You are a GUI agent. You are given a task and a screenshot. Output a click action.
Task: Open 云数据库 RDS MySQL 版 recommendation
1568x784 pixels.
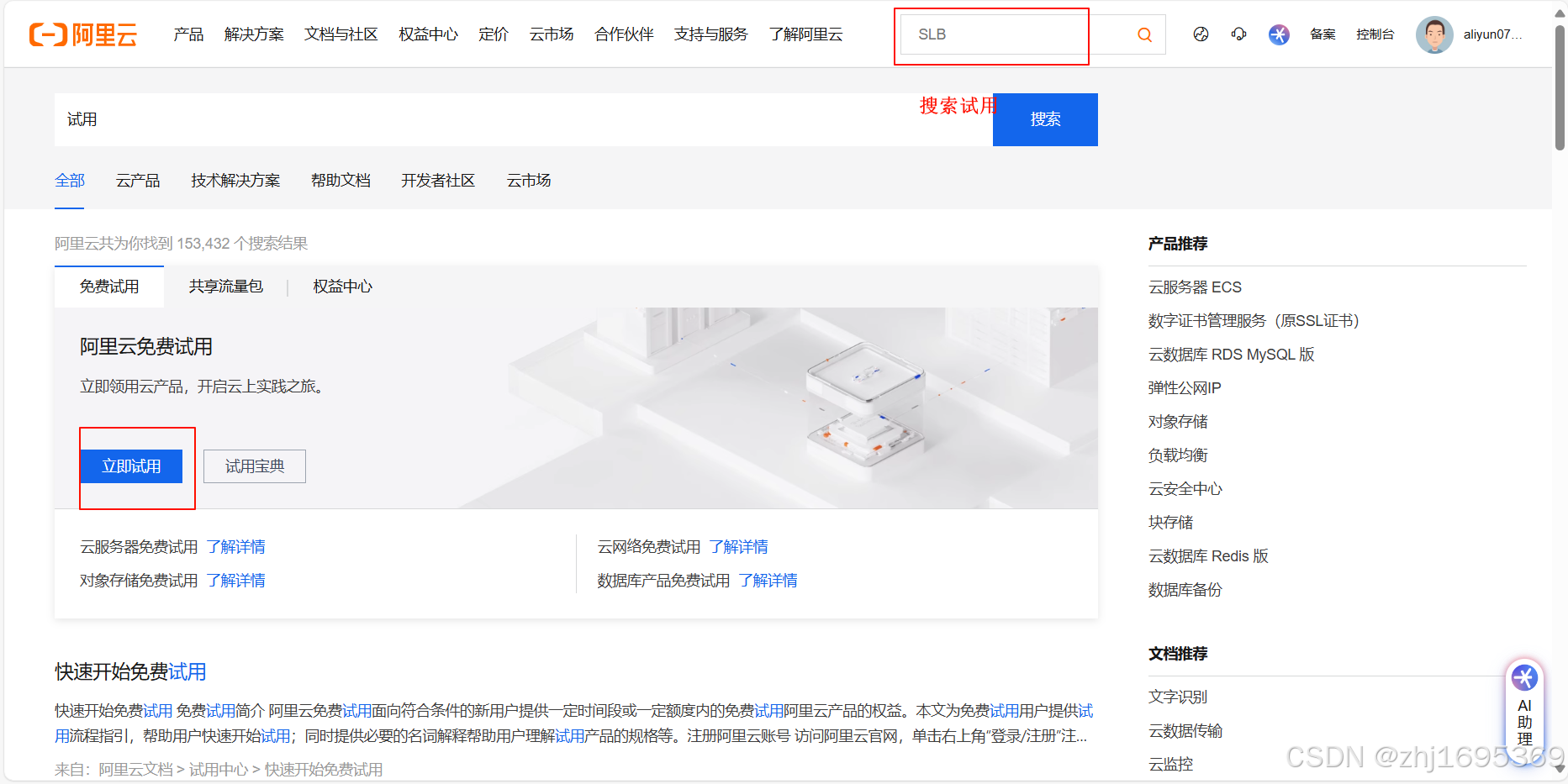coord(1232,355)
